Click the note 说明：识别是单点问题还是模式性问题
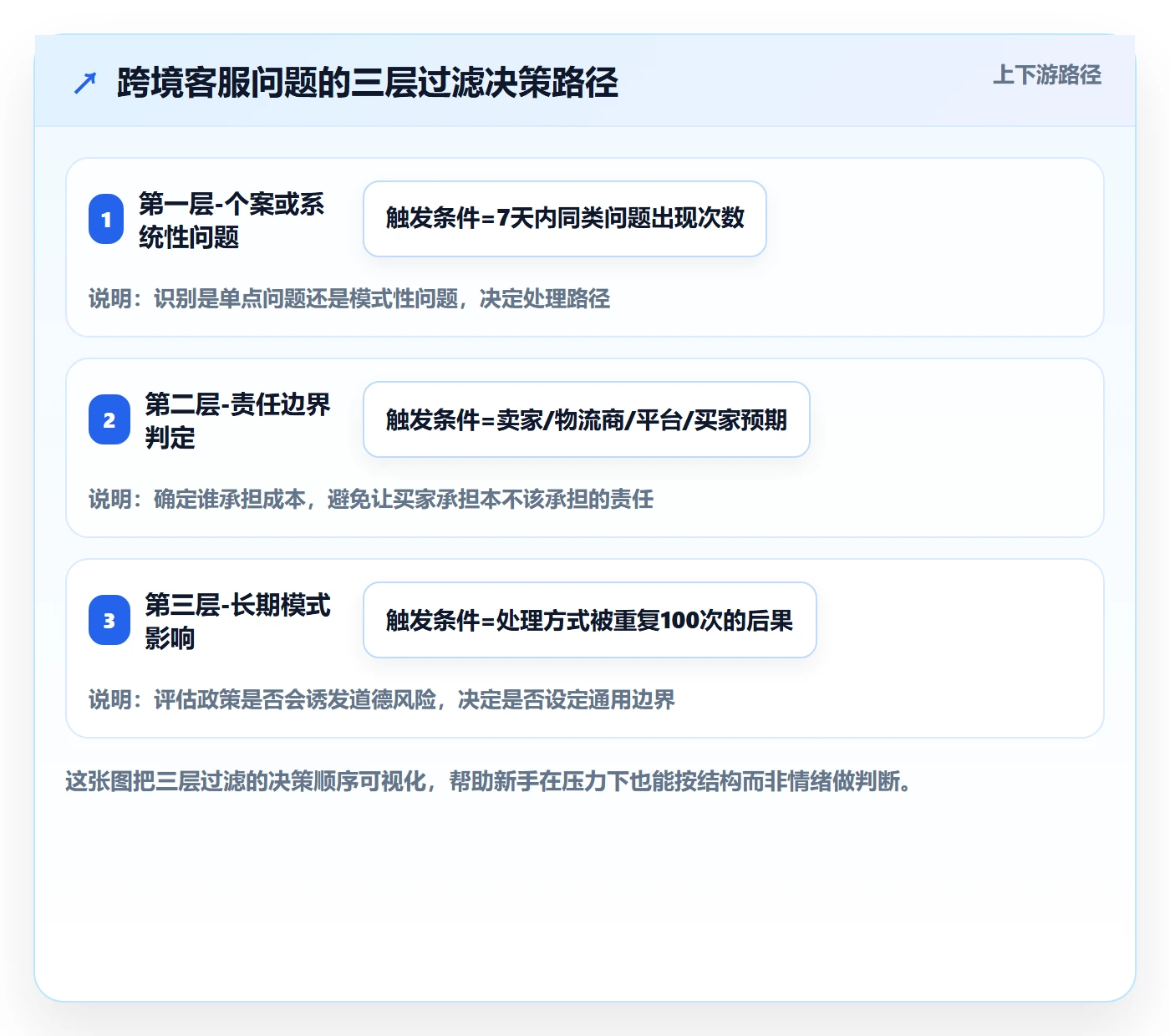 (349, 299)
